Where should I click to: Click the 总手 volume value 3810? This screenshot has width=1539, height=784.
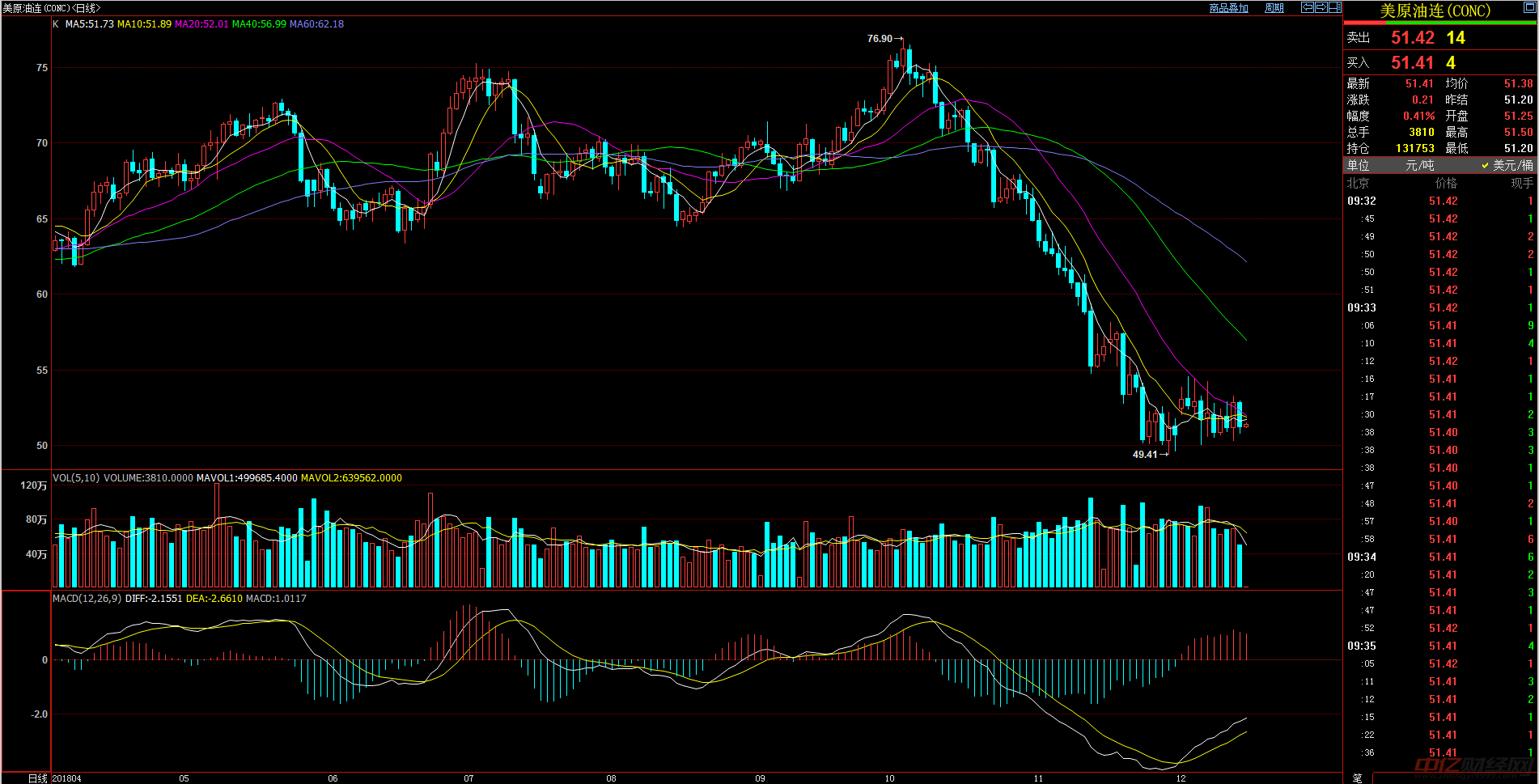click(1421, 132)
